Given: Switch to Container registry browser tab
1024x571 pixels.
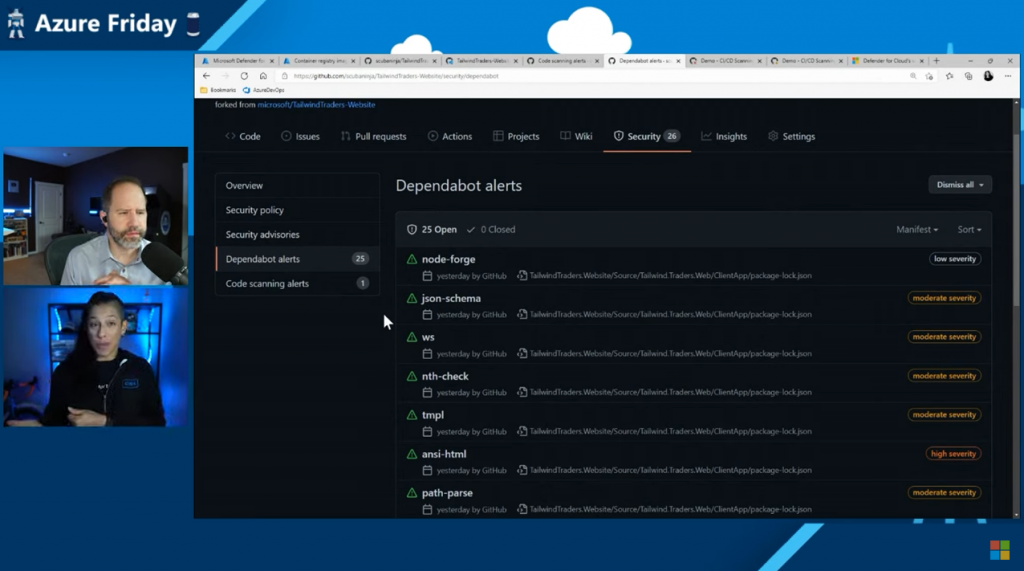Looking at the screenshot, I should 319,61.
